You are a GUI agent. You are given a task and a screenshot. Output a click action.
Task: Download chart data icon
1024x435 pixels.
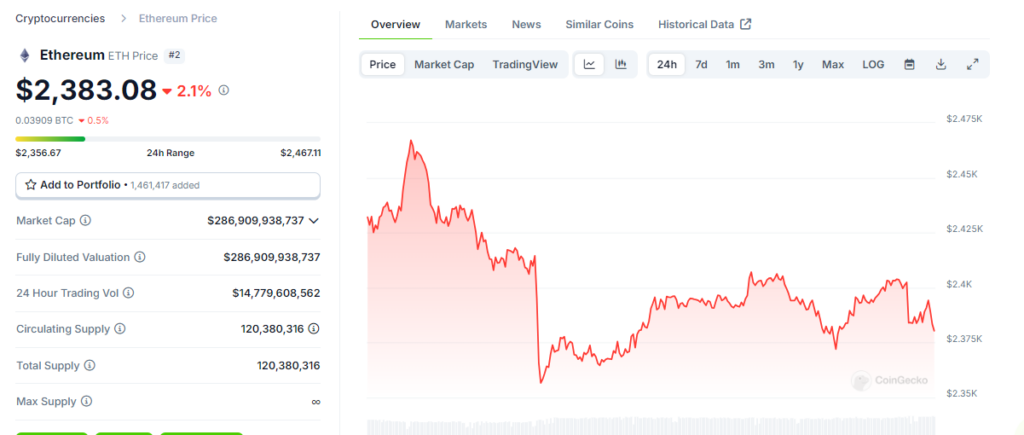pos(941,65)
